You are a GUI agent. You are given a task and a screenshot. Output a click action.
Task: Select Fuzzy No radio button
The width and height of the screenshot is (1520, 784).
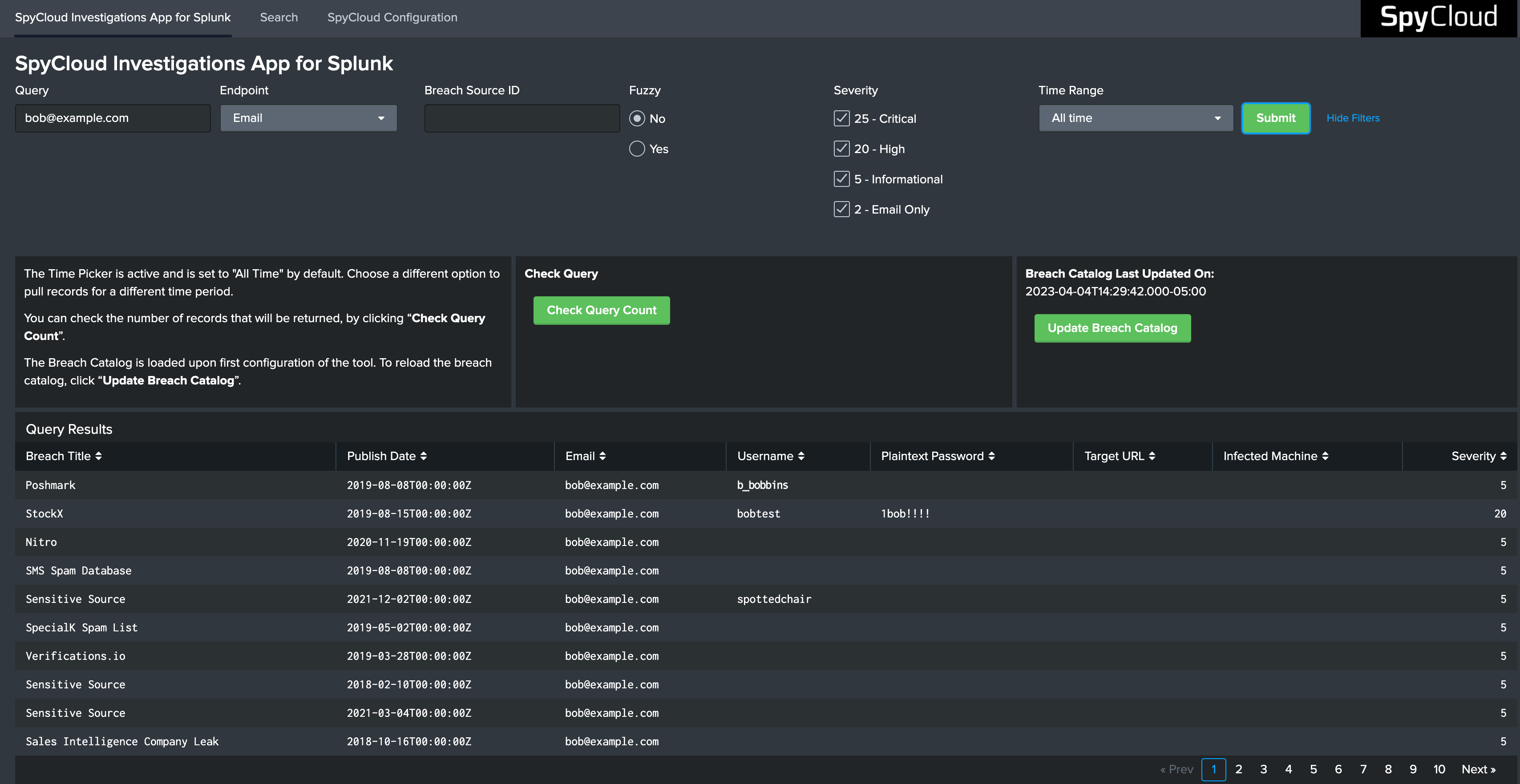pos(637,118)
